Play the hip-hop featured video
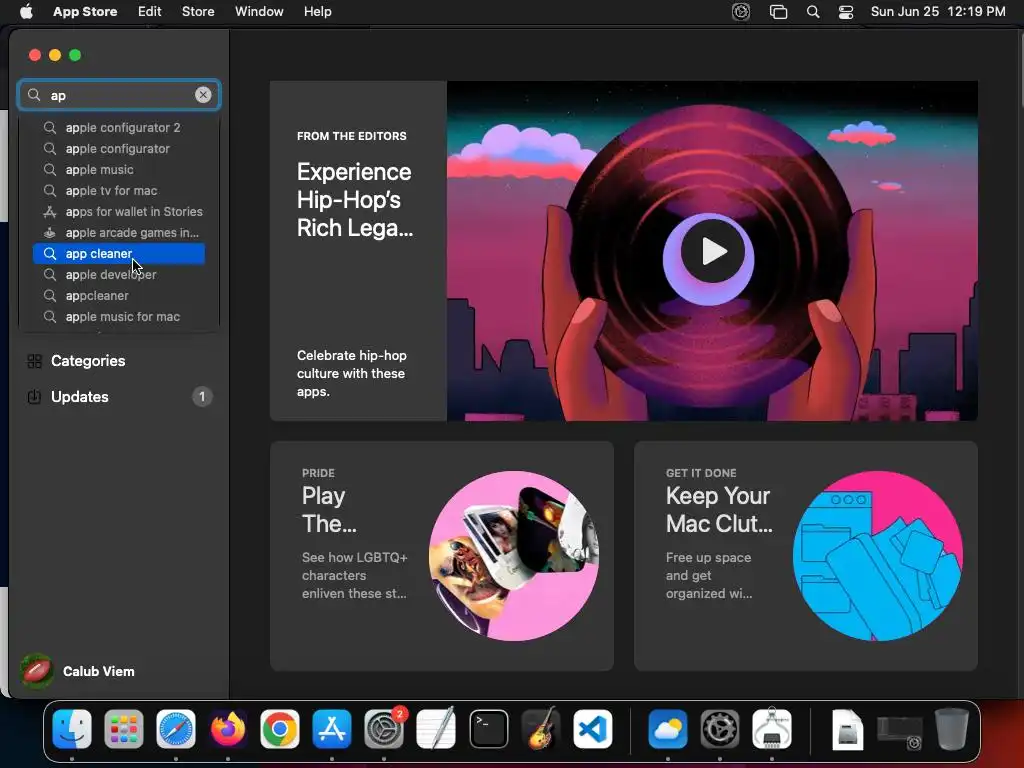The image size is (1024, 768). point(712,251)
